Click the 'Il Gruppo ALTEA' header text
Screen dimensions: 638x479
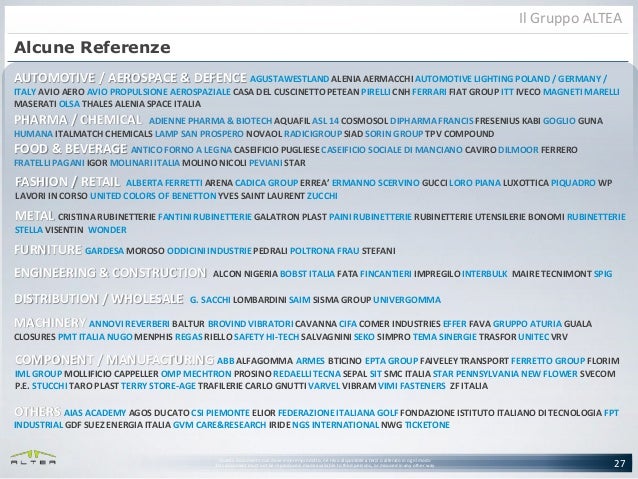(570, 18)
